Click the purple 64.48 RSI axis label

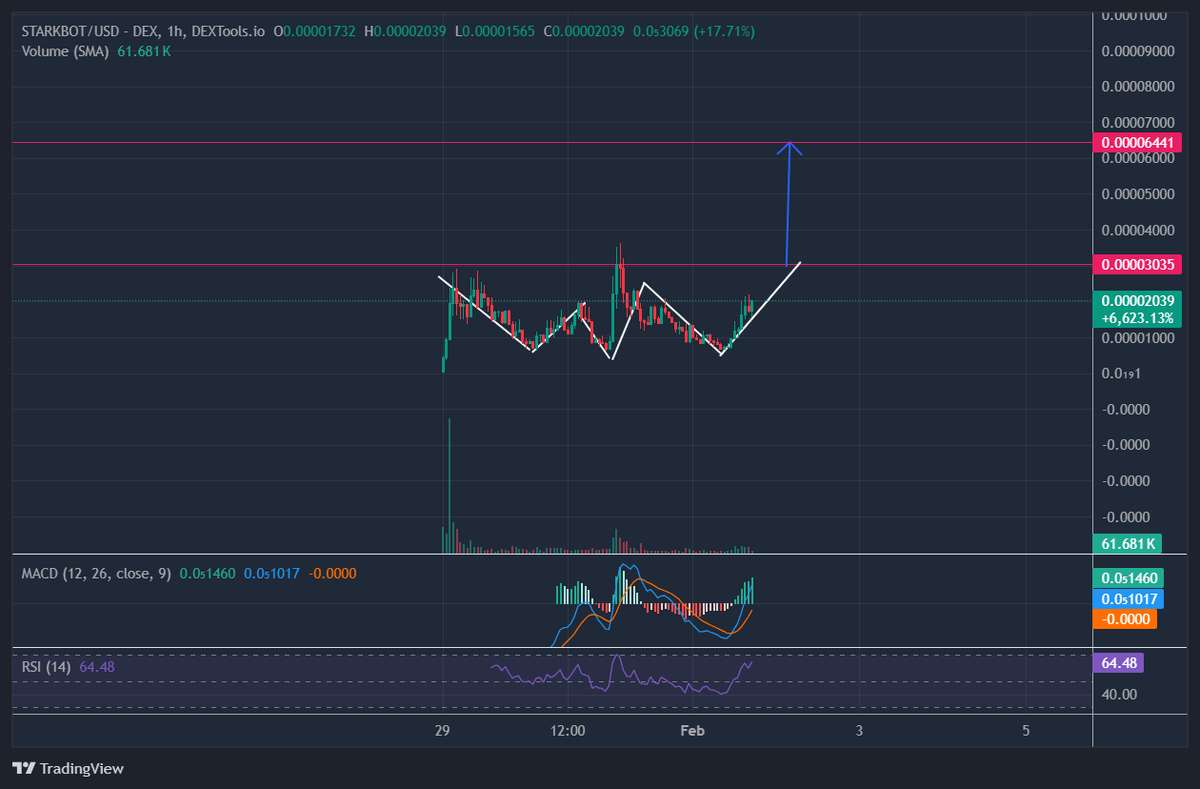[1120, 663]
